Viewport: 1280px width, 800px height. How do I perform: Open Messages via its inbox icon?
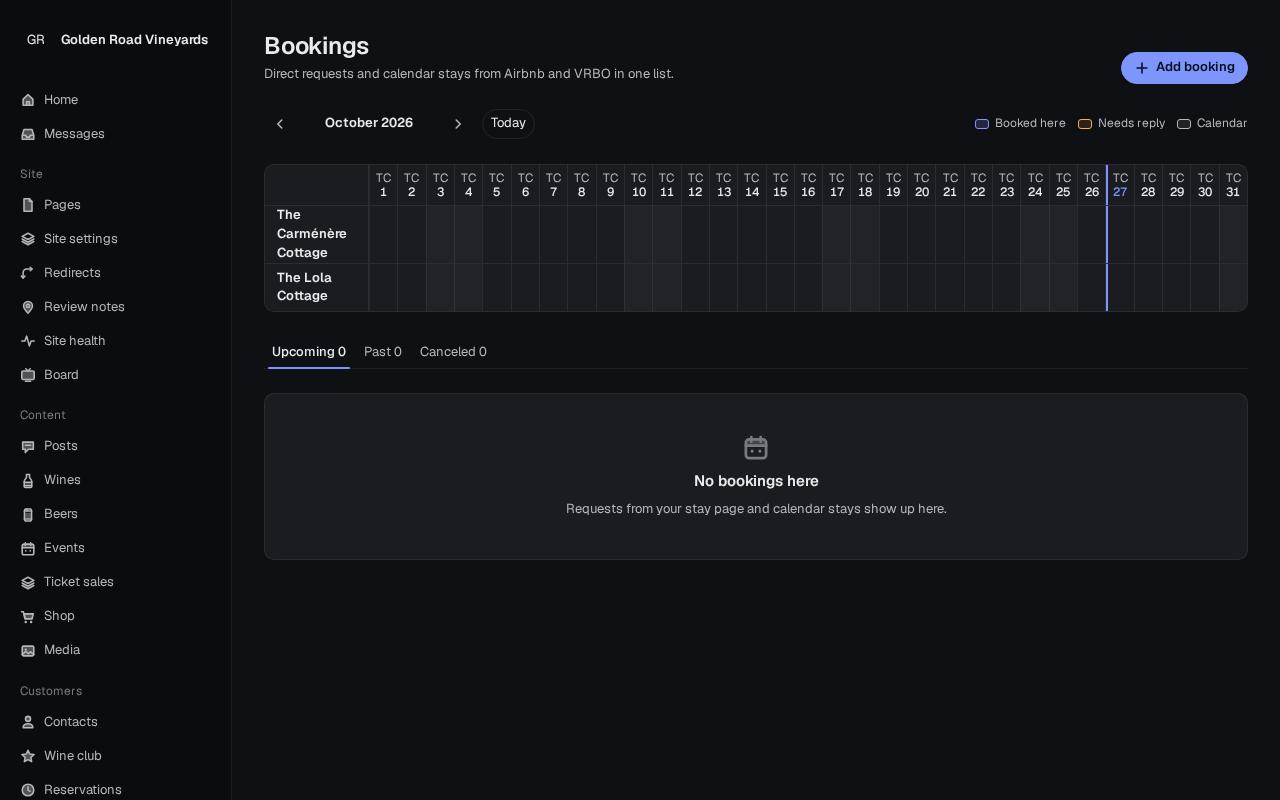pyautogui.click(x=28, y=134)
